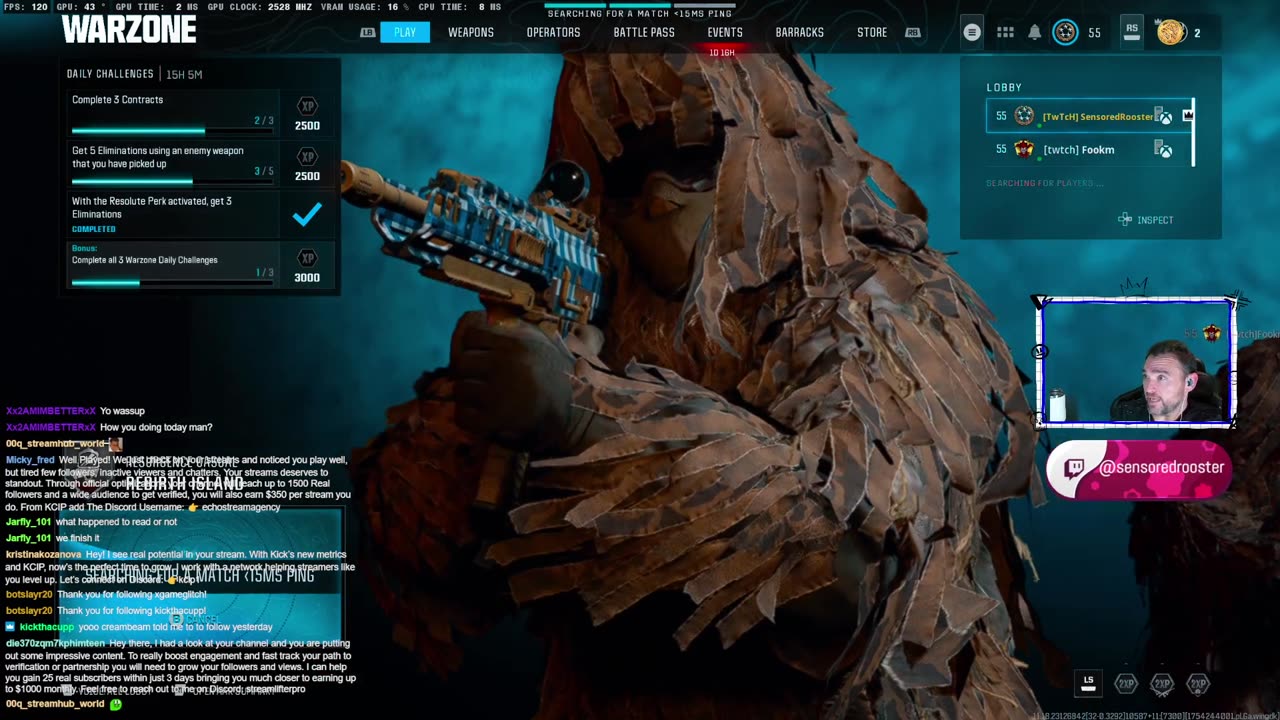Viewport: 1280px width, 720px height.
Task: Open the main menu hamburger icon
Action: tap(971, 32)
